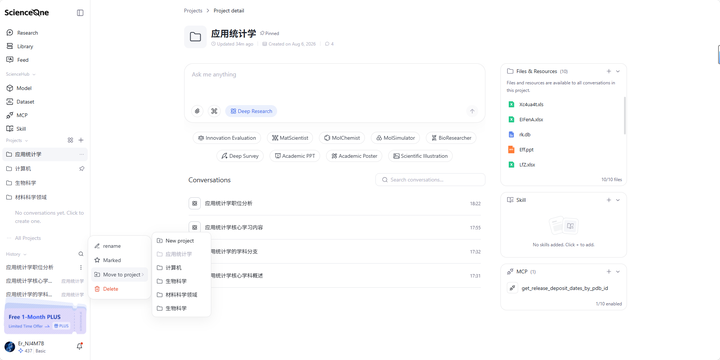Click the BioResearcher chip
This screenshot has width=720, height=360.
(451, 138)
